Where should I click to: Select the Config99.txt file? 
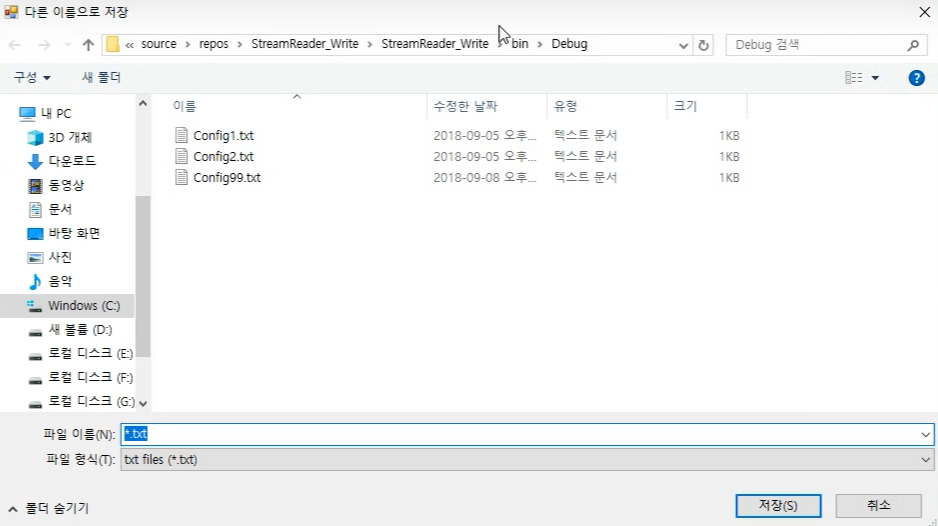pos(227,177)
